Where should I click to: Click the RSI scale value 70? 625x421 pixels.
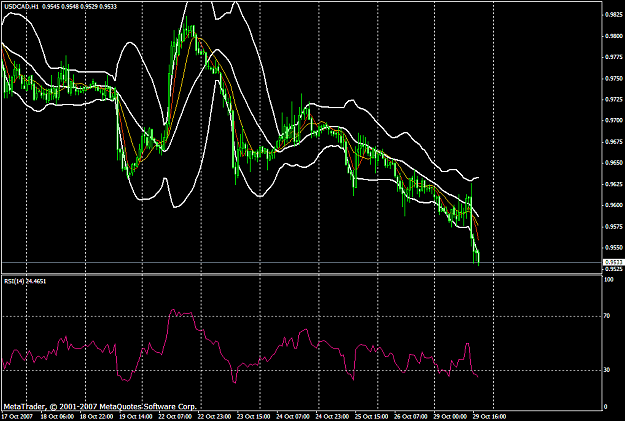click(x=607, y=316)
